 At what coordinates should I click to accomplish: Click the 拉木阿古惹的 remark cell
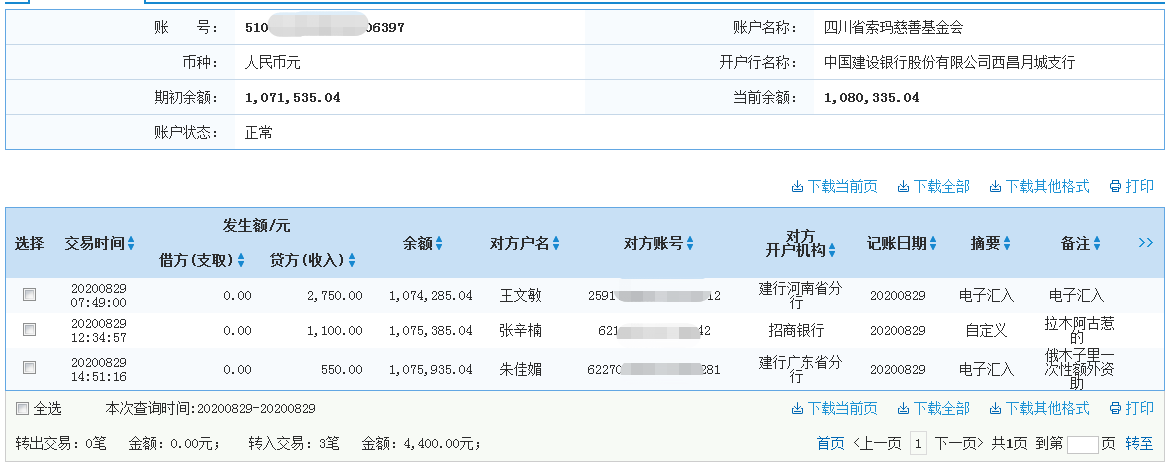pos(1079,330)
